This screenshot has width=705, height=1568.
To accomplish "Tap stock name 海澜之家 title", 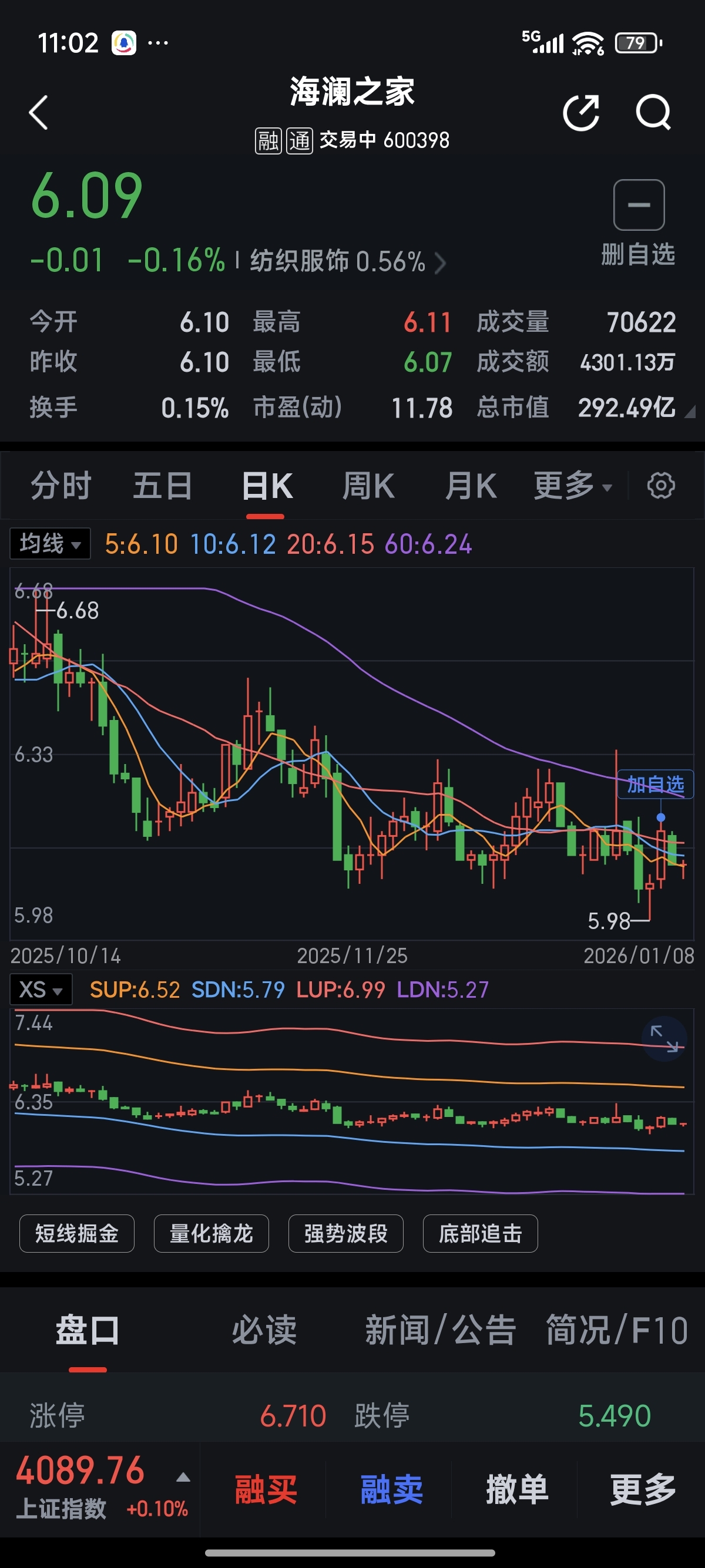I will point(352,92).
